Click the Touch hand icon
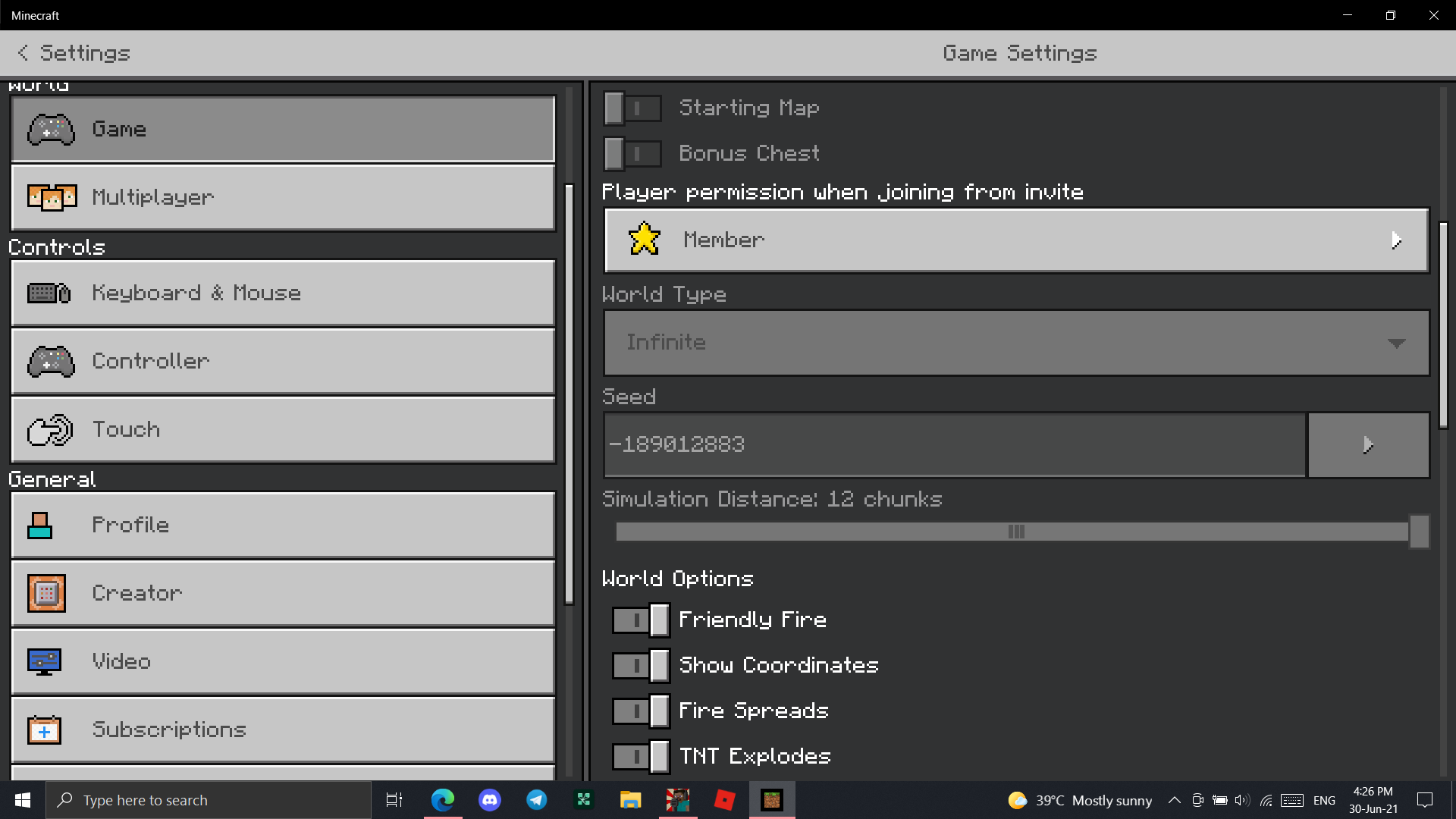 (x=49, y=430)
